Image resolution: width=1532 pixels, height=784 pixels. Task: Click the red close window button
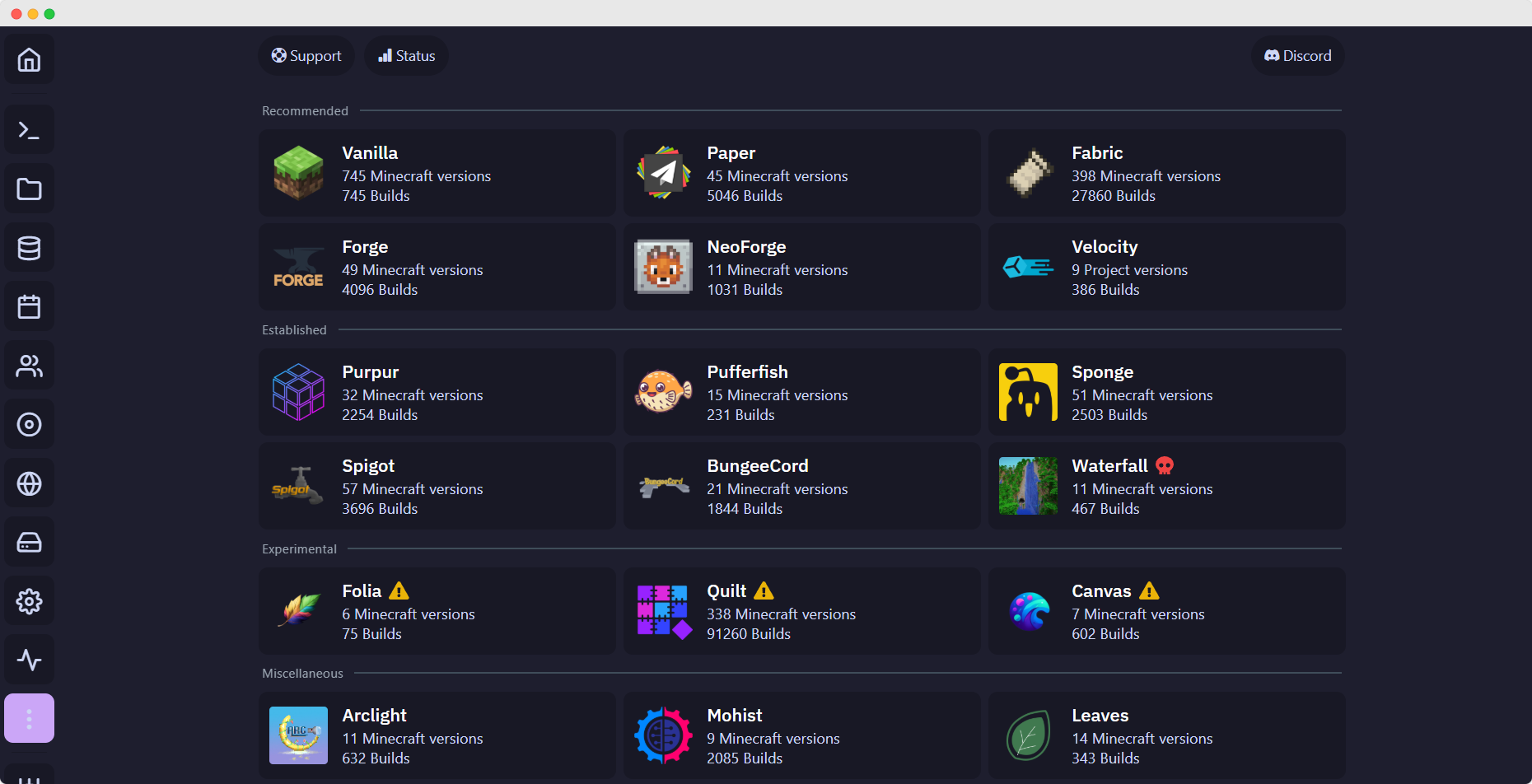[16, 14]
